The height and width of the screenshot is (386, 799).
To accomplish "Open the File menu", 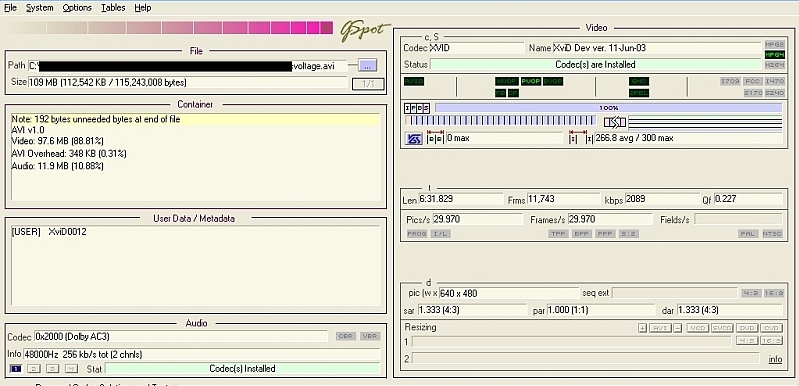I will 10,8.
